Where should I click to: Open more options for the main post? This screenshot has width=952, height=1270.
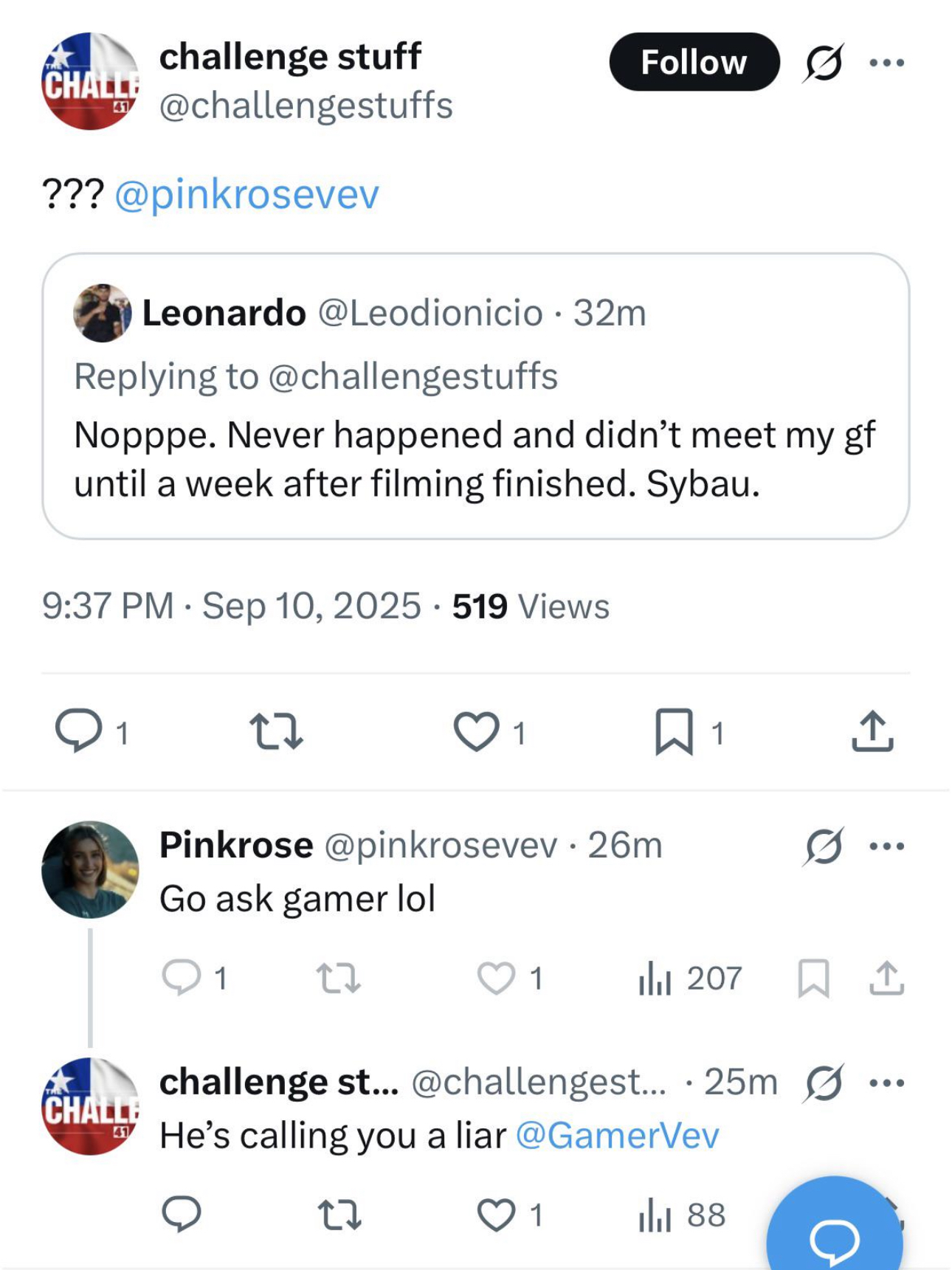[886, 63]
